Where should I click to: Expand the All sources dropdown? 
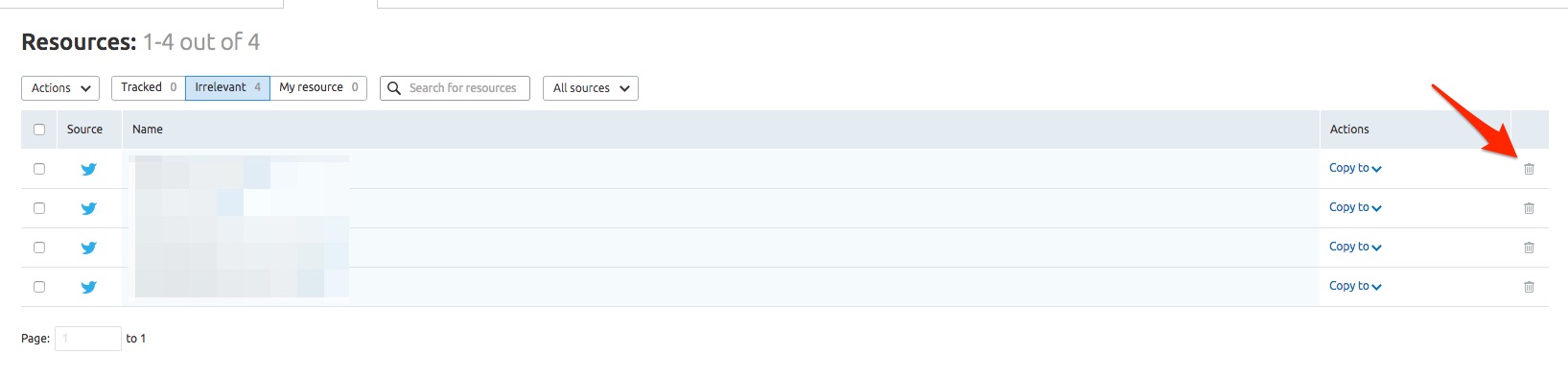pos(591,88)
